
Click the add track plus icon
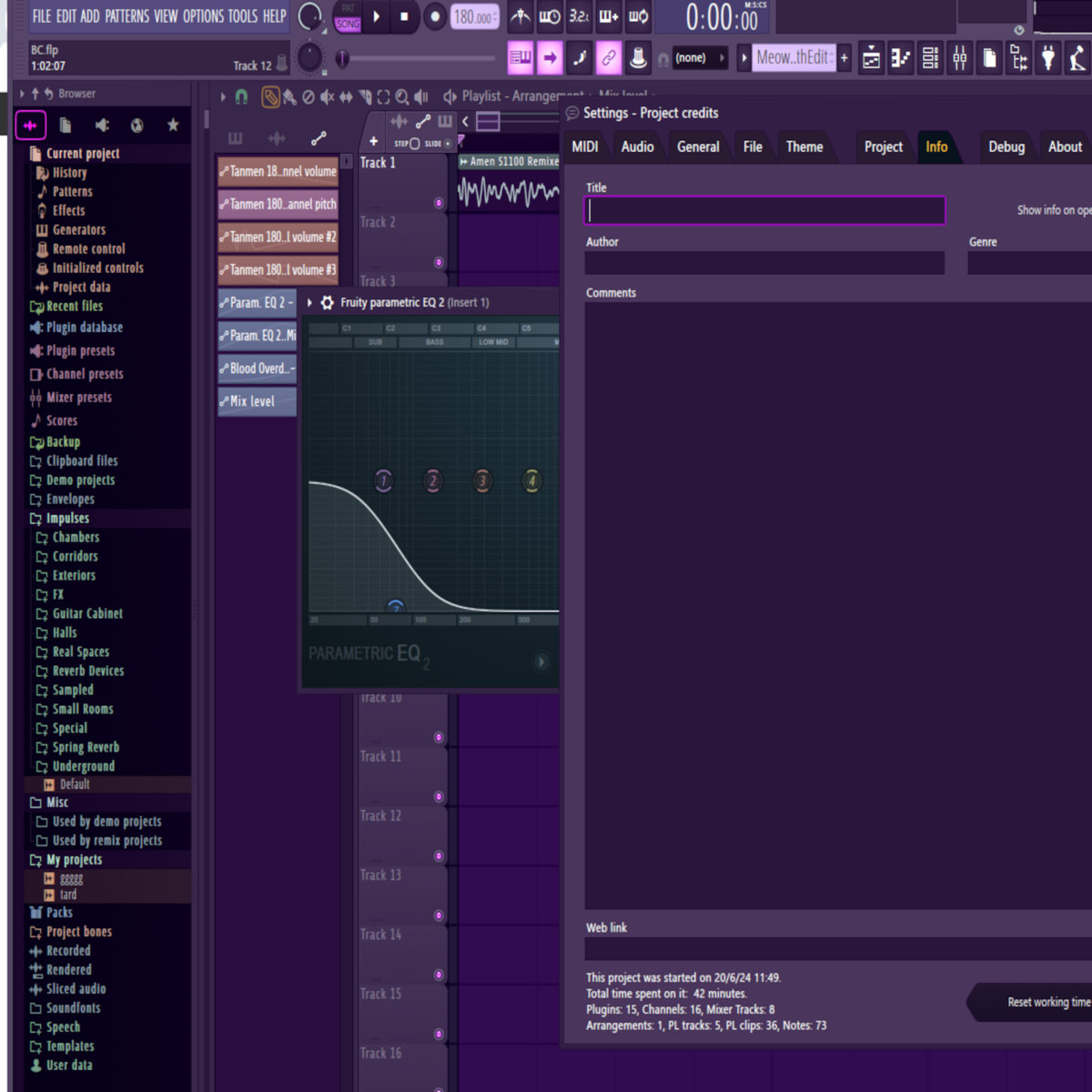373,141
